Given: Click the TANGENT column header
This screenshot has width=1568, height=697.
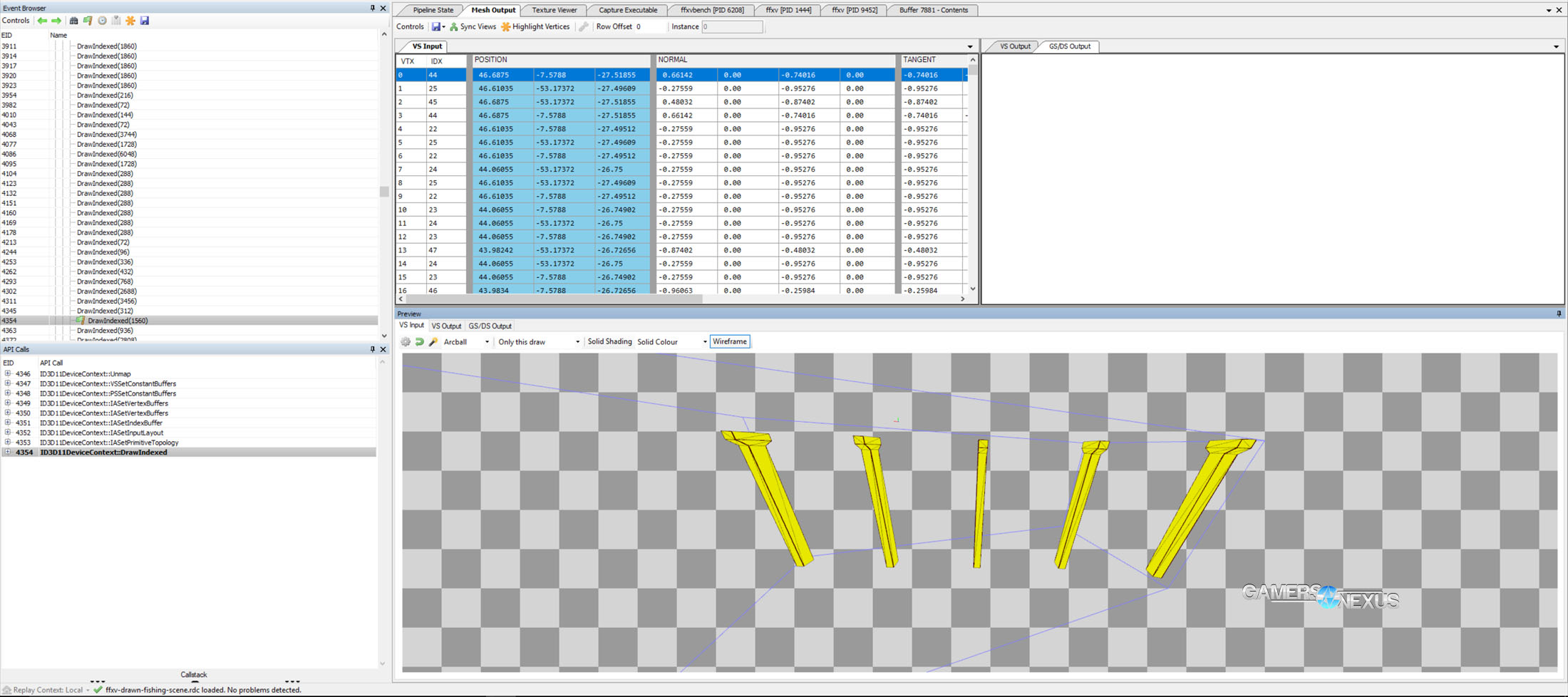Looking at the screenshot, I should 933,60.
